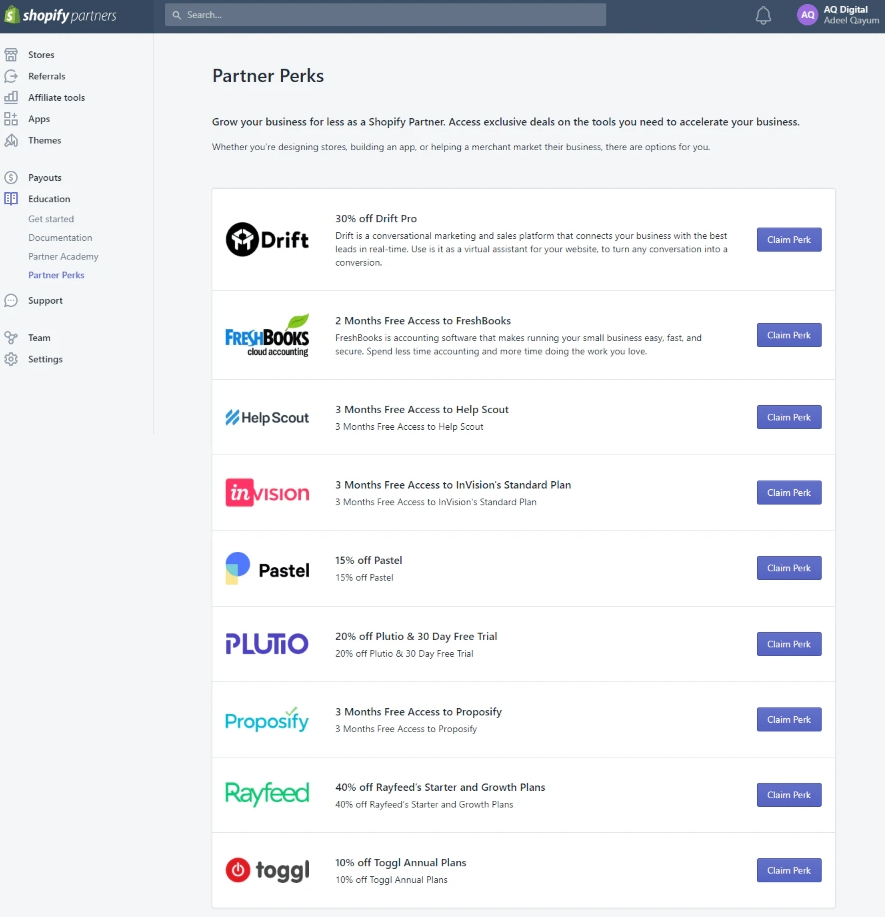Select Partner Perks in the sidebar
This screenshot has height=917, width=885.
[x=55, y=275]
